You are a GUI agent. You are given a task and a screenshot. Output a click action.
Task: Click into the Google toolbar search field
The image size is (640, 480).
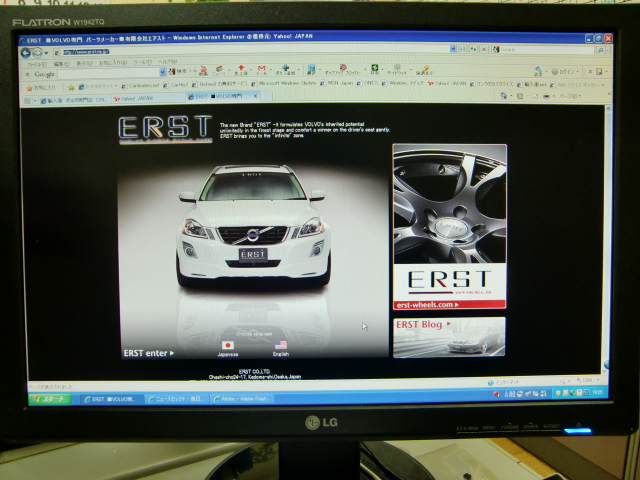(x=109, y=73)
